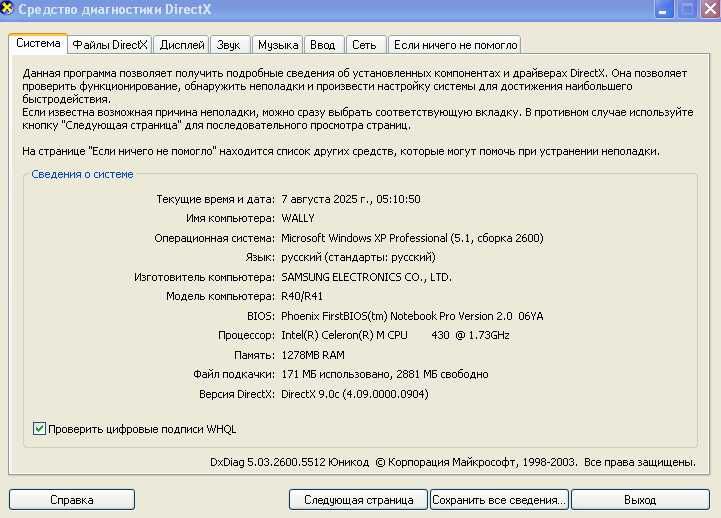Click the Файл подкачки label
The height and width of the screenshot is (518, 721).
(234, 375)
